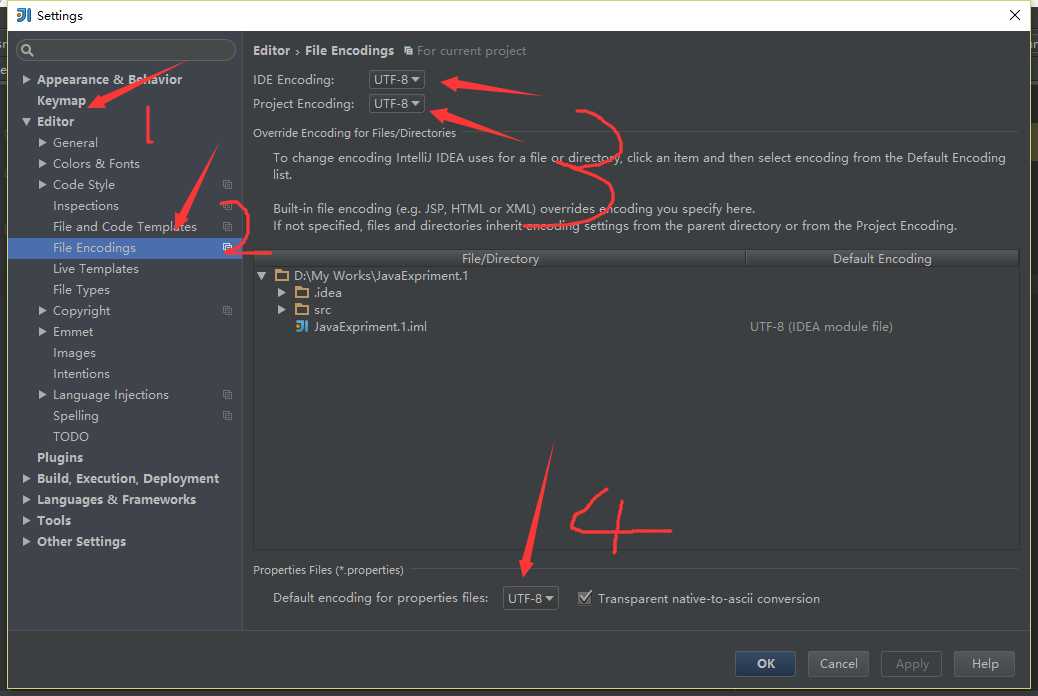Screen dimensions: 1038x696
Task: Click the project-level icon beside Copyright
Action: (227, 311)
